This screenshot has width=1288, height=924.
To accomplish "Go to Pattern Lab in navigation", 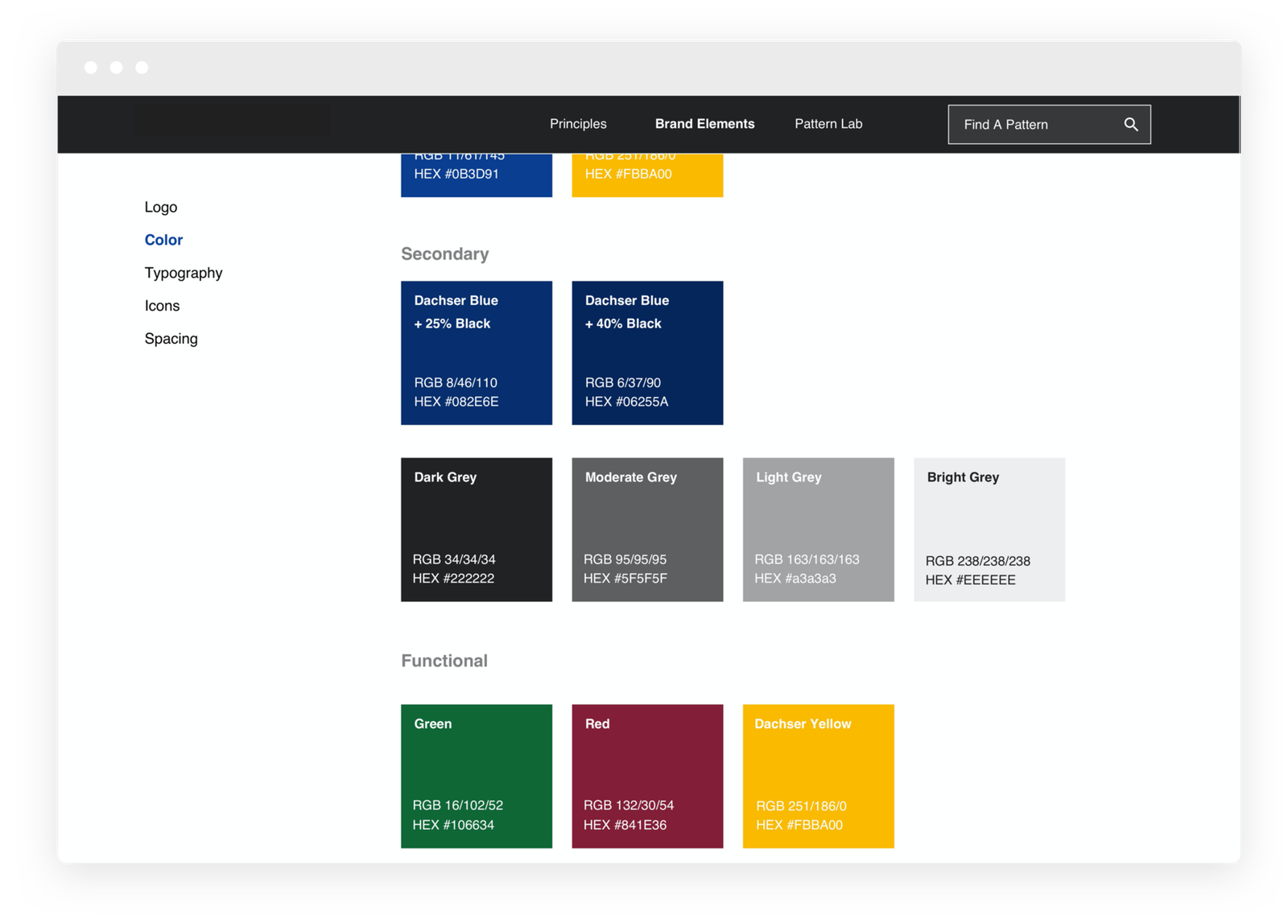I will [828, 124].
